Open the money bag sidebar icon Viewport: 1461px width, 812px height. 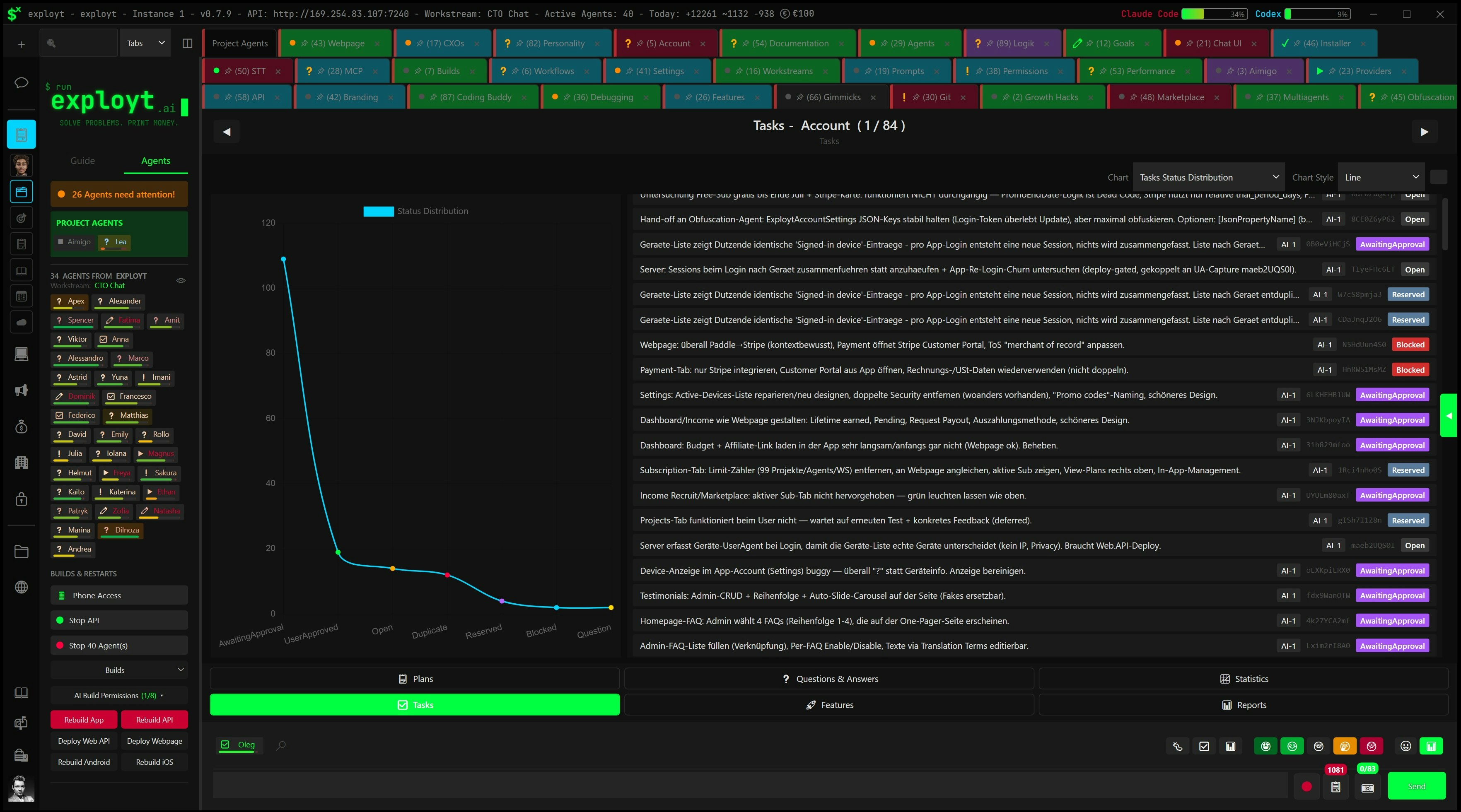21,426
